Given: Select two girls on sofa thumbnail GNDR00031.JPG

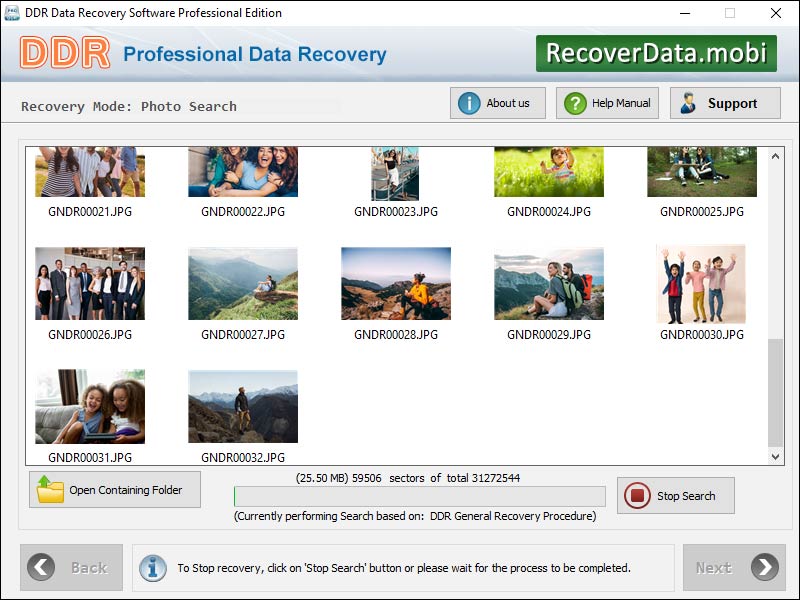Looking at the screenshot, I should click(90, 407).
